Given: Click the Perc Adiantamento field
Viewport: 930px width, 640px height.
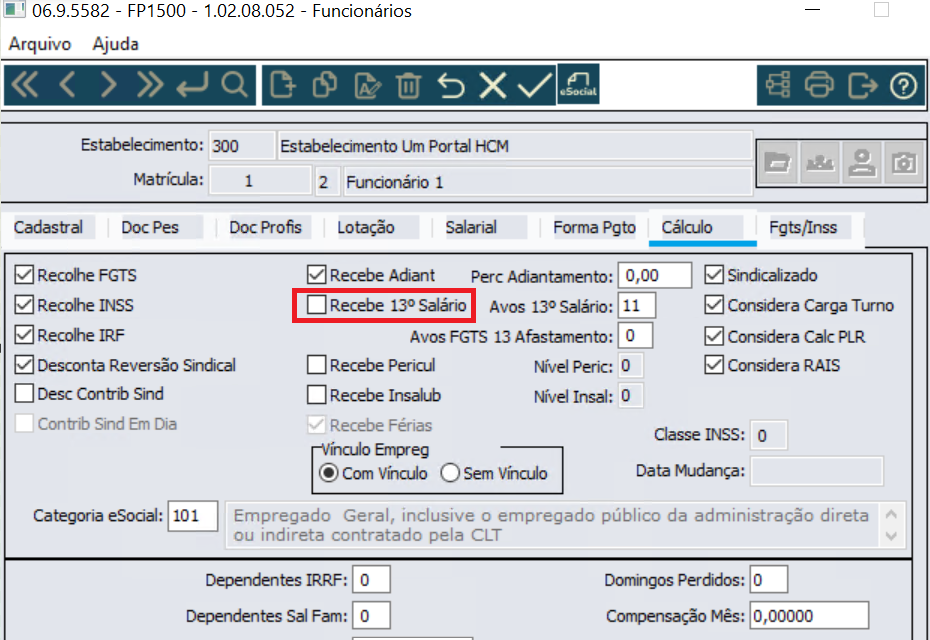Looking at the screenshot, I should tap(655, 275).
